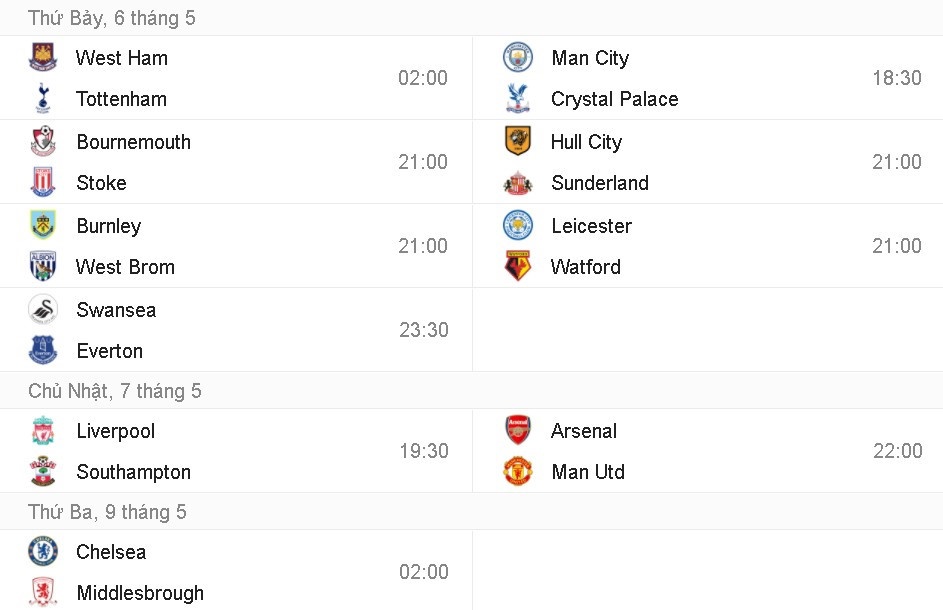
Task: Select the Everton club badge
Action: pos(42,351)
